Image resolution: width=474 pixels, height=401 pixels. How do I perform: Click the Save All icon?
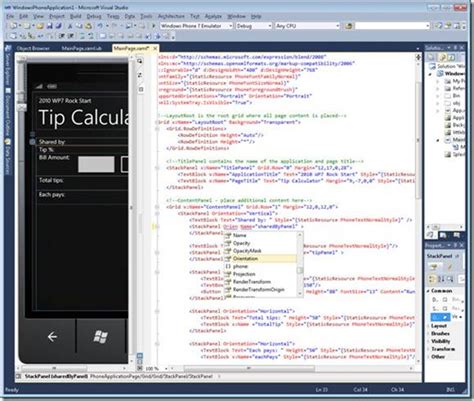pyautogui.click(x=59, y=26)
